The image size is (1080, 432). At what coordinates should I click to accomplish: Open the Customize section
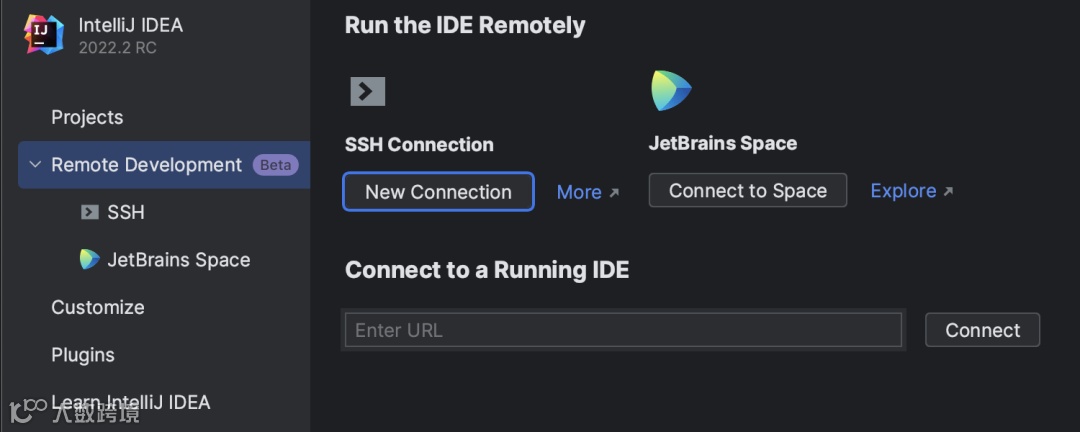(x=98, y=307)
